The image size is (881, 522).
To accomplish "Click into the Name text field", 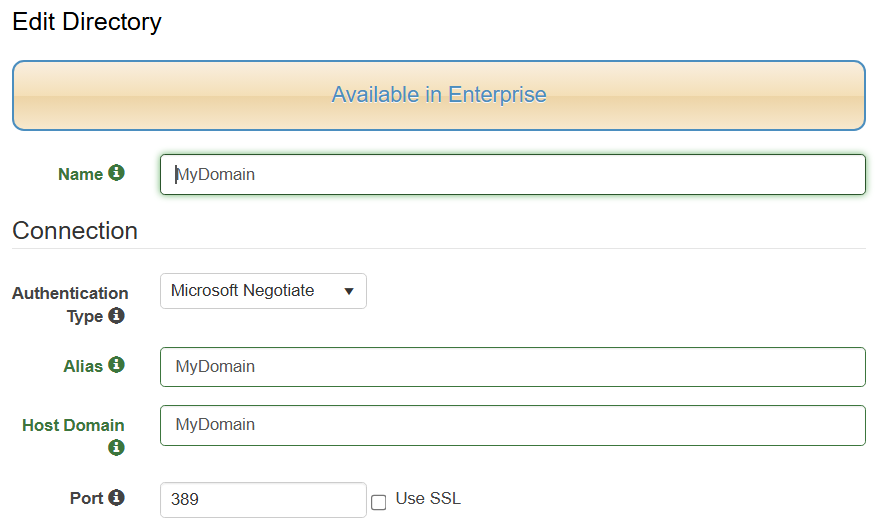I will 512,174.
